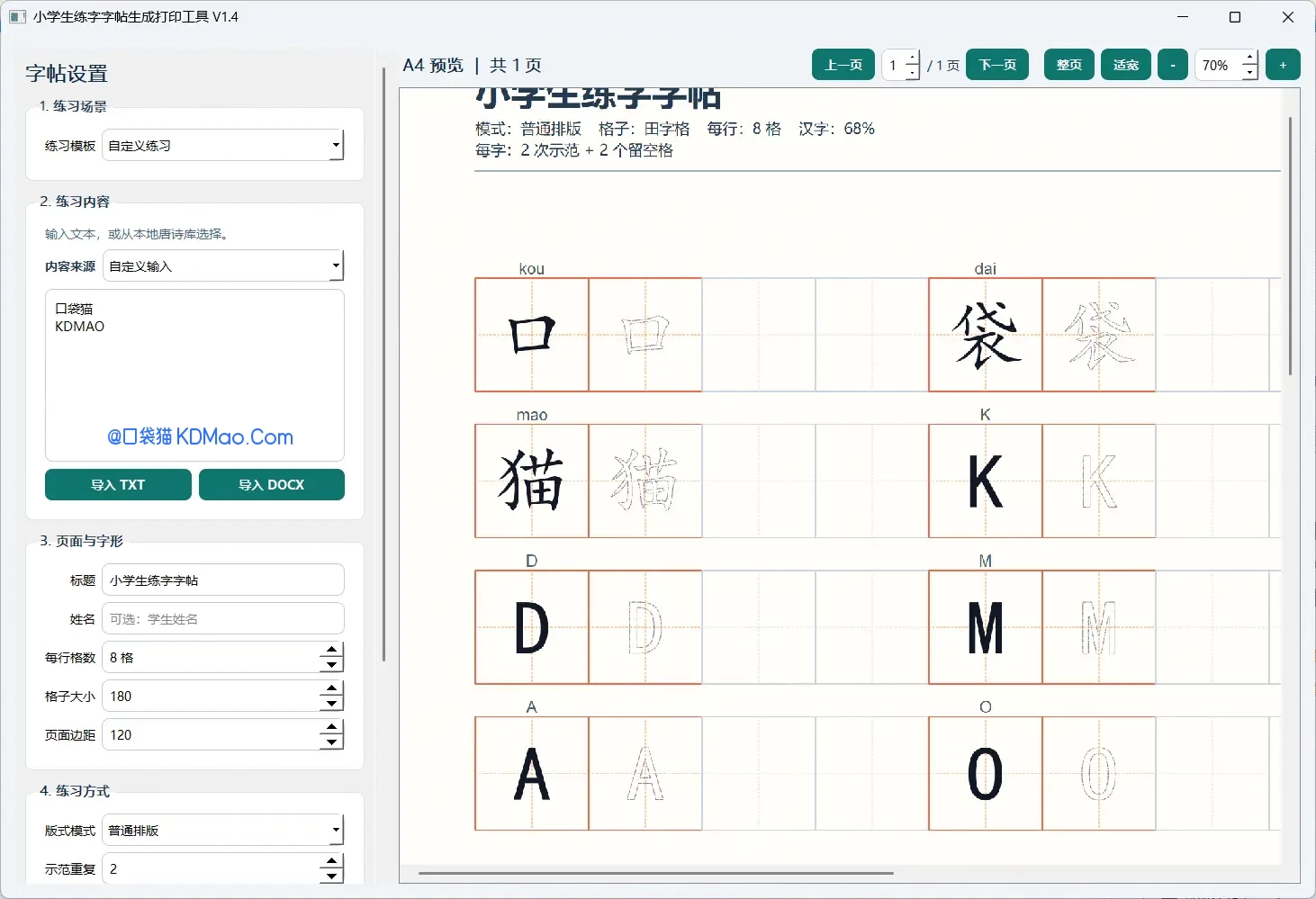The height and width of the screenshot is (899, 1316).
Task: Decrease zoom percentage with the down arrow
Action: coord(1249,72)
